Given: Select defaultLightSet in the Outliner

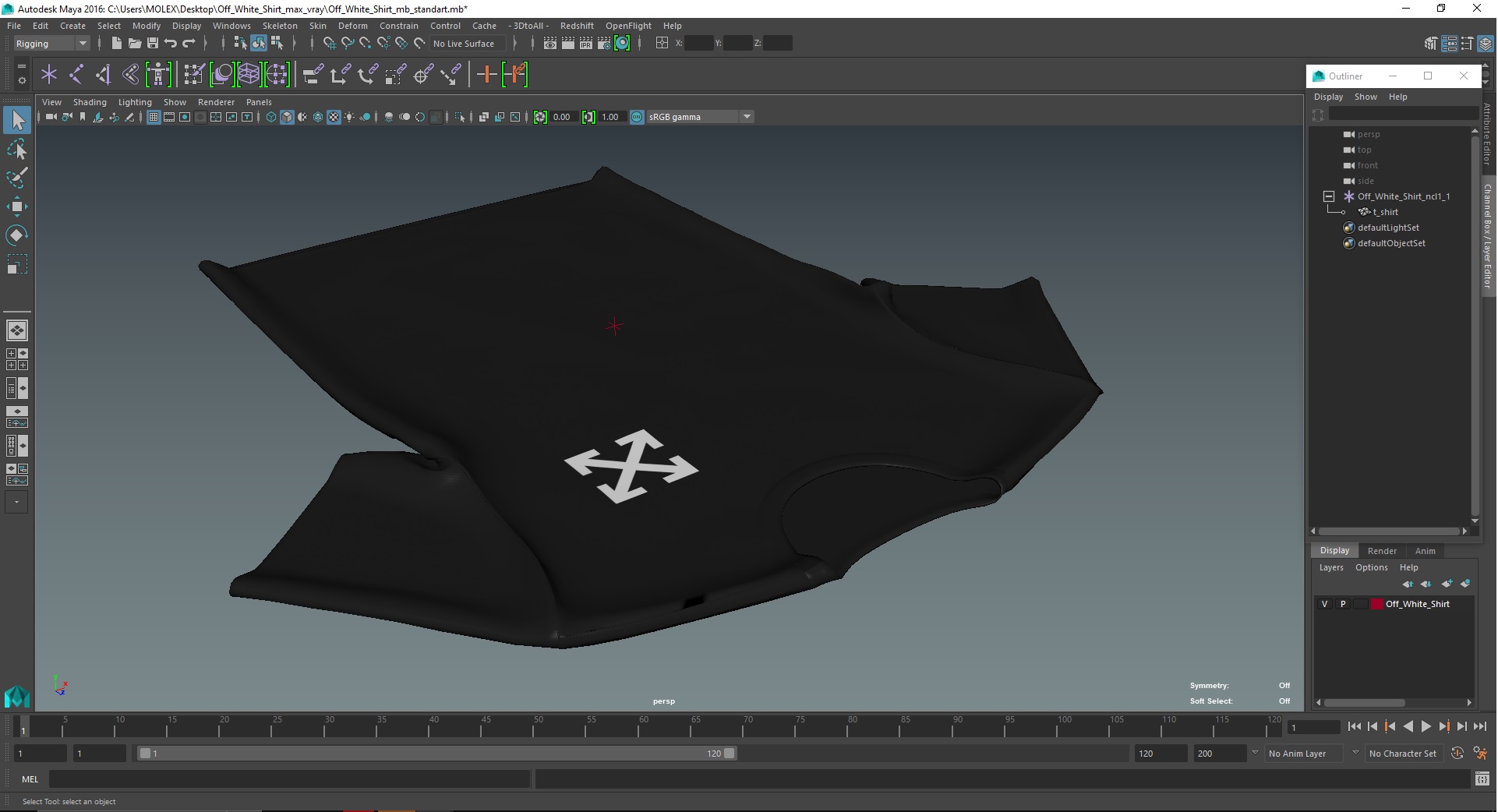Looking at the screenshot, I should coord(1388,228).
